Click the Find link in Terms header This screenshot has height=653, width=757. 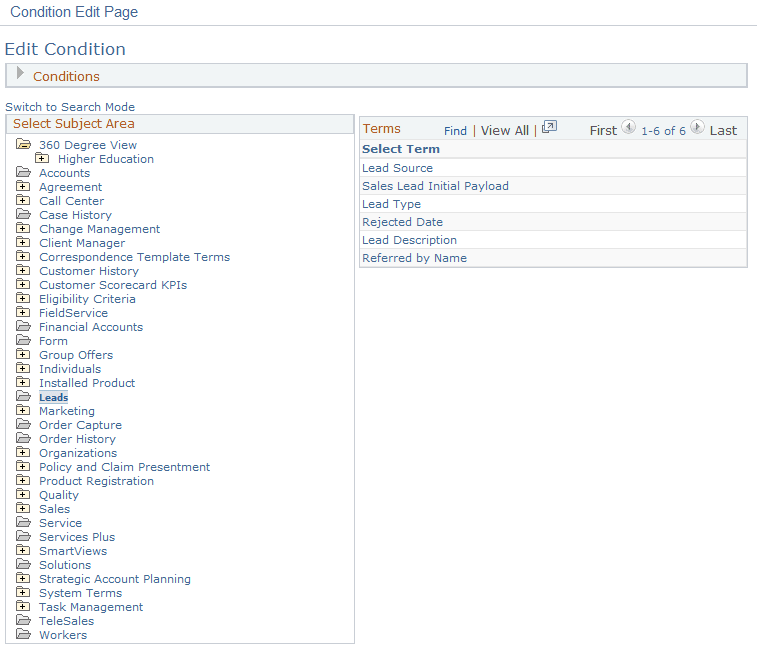coord(455,131)
